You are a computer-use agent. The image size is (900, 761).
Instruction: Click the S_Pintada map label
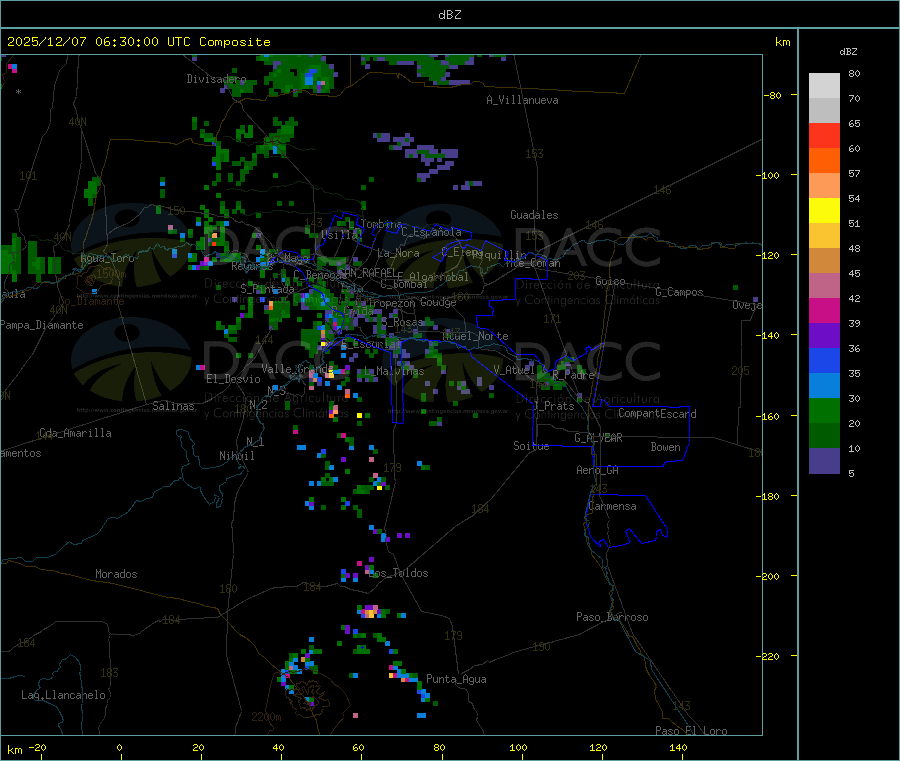pyautogui.click(x=267, y=289)
